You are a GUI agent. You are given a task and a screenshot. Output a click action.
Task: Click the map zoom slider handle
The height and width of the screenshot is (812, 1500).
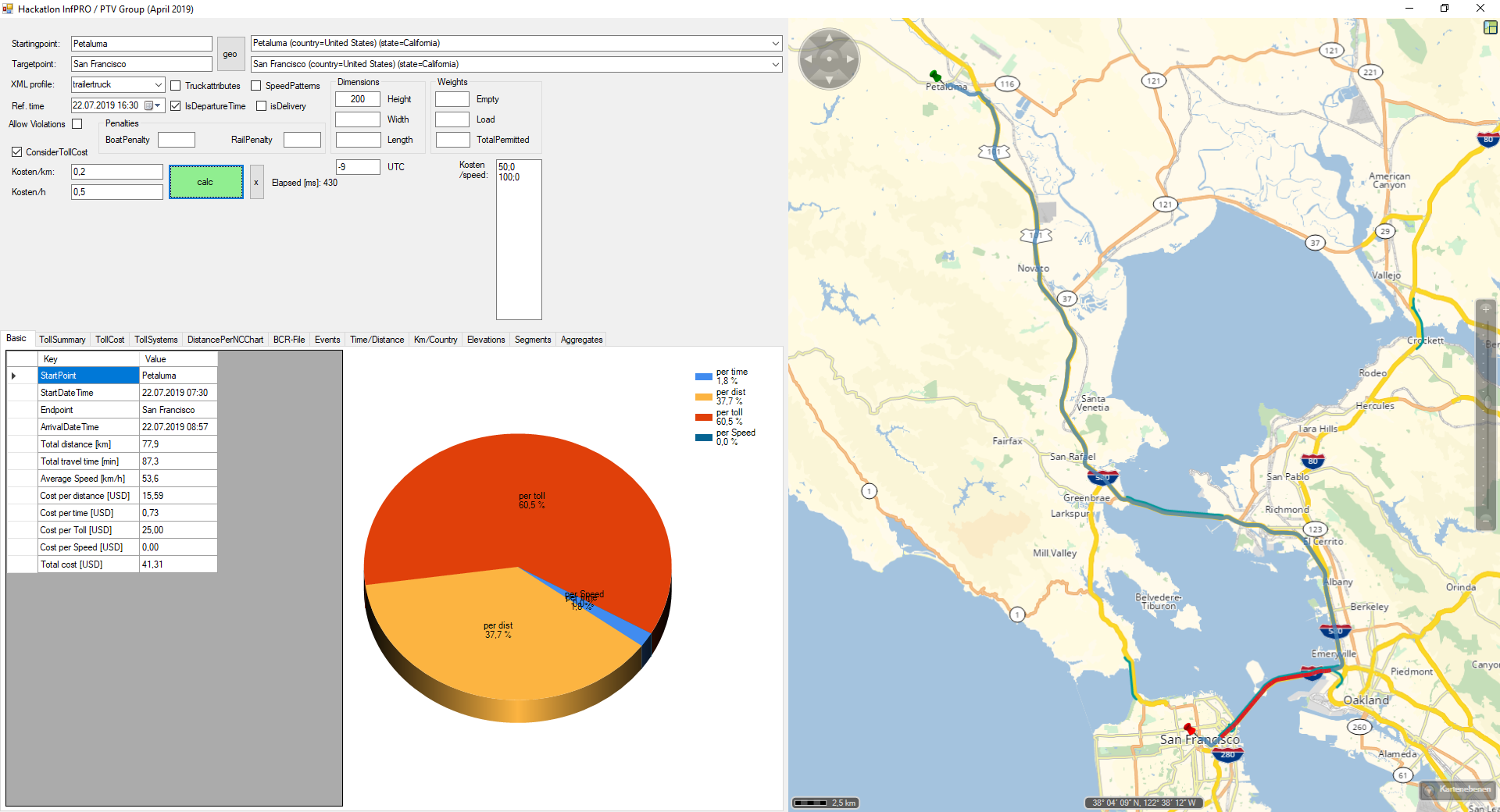coord(1485,402)
